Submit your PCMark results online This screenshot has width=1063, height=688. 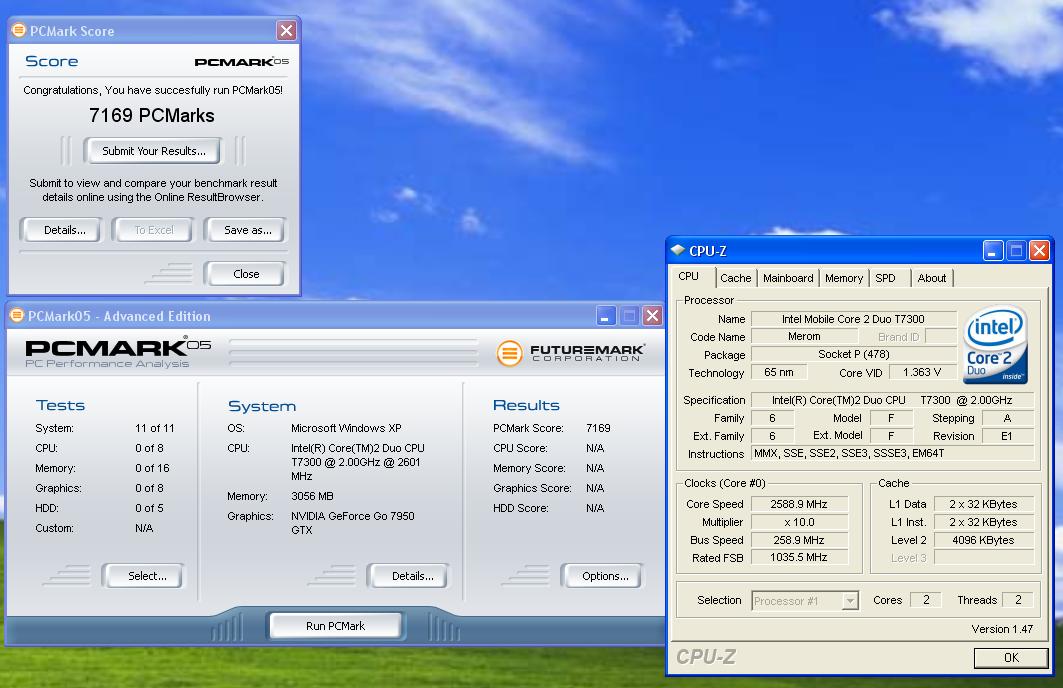pyautogui.click(x=153, y=151)
